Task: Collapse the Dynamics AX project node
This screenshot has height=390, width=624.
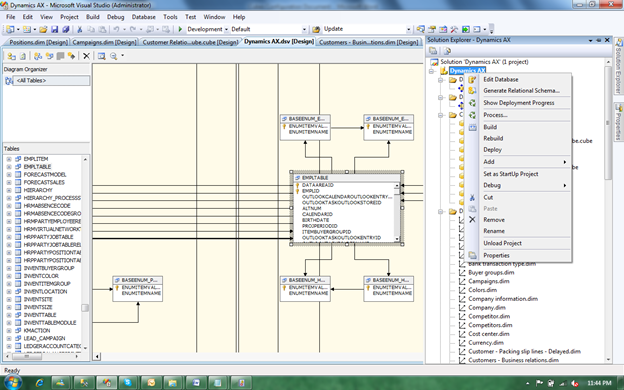Action: click(431, 71)
